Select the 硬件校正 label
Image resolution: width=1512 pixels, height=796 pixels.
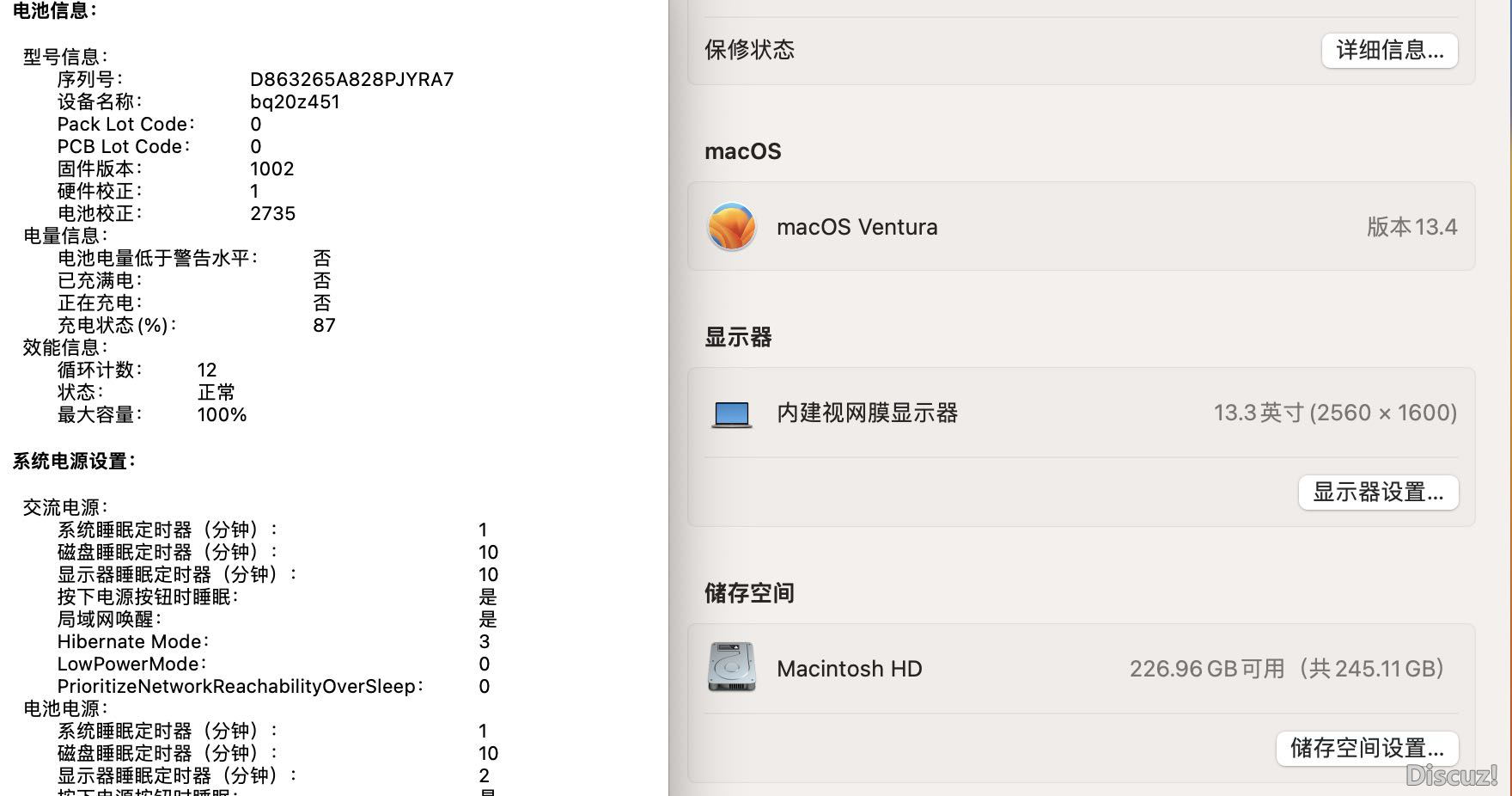pyautogui.click(x=100, y=191)
